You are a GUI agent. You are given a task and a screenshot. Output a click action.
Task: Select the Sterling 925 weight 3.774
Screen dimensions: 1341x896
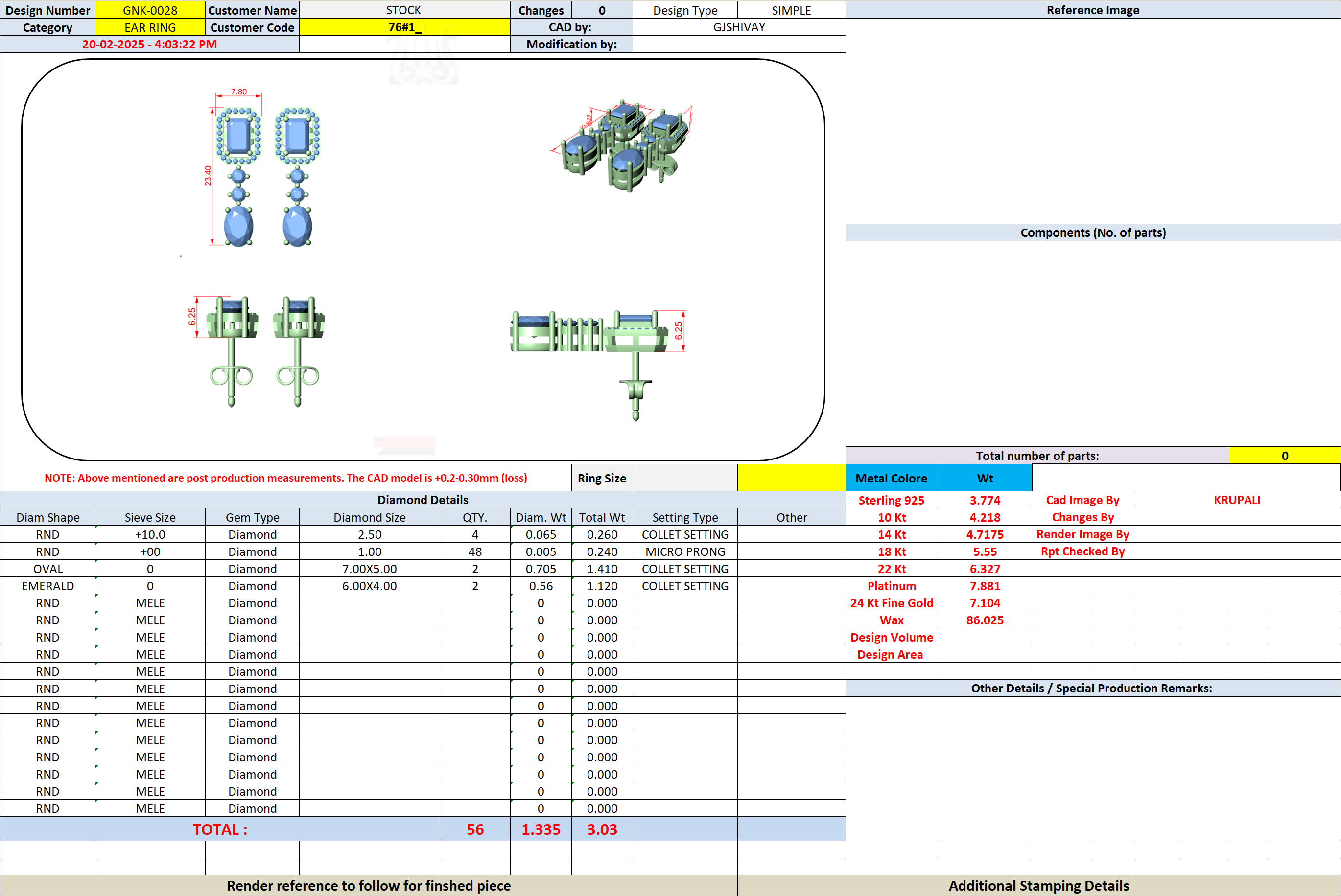click(x=984, y=500)
